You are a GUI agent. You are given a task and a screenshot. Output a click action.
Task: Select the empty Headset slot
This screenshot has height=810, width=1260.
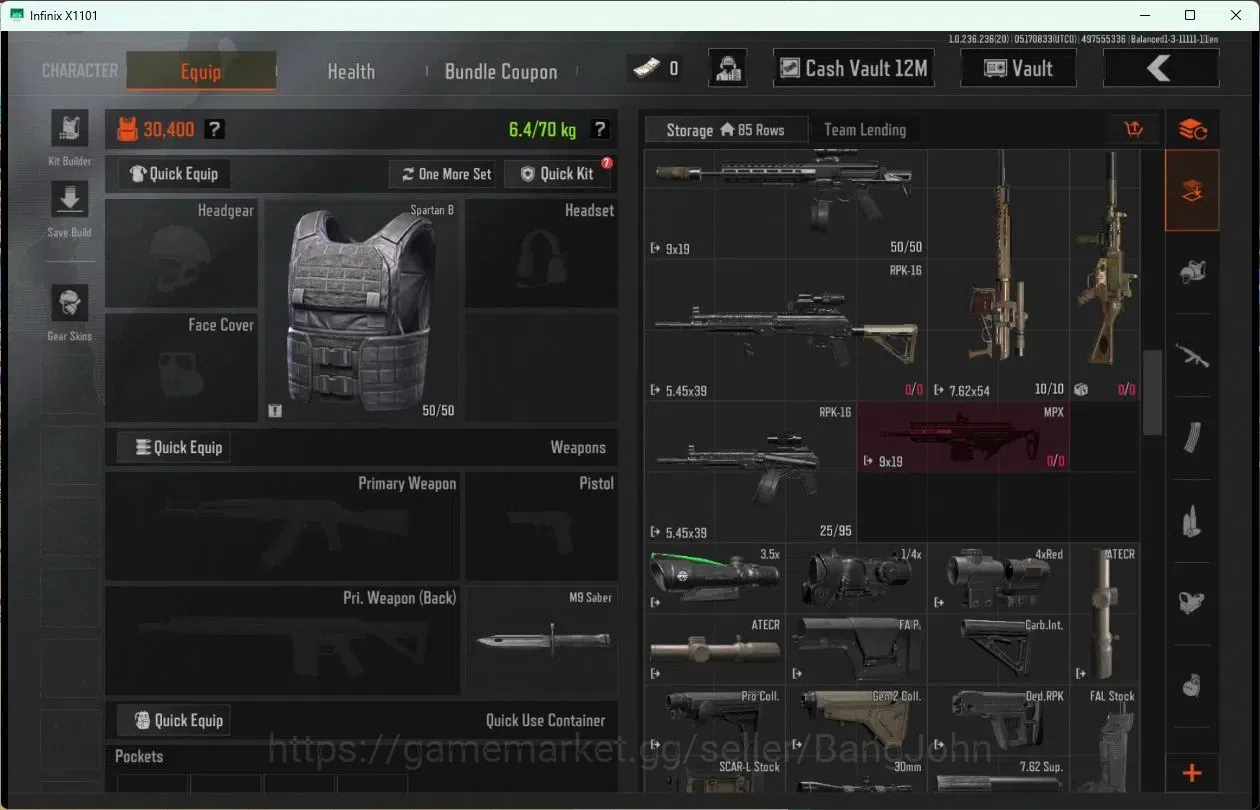[x=541, y=254]
